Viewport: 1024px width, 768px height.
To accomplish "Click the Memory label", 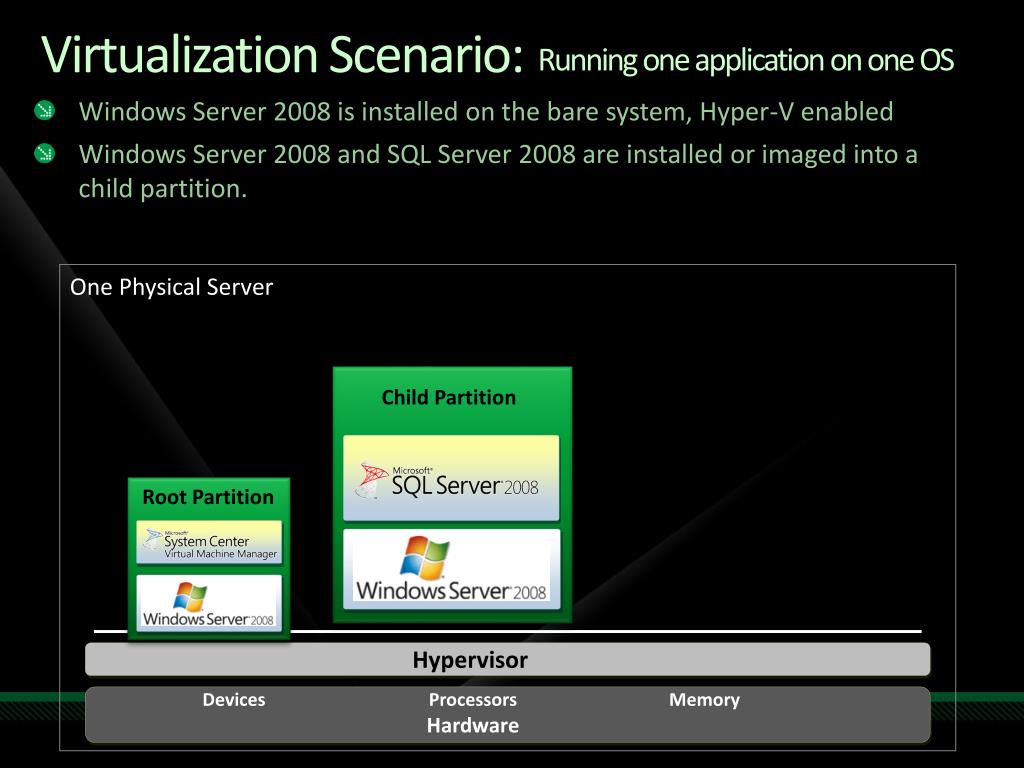I will (x=704, y=699).
